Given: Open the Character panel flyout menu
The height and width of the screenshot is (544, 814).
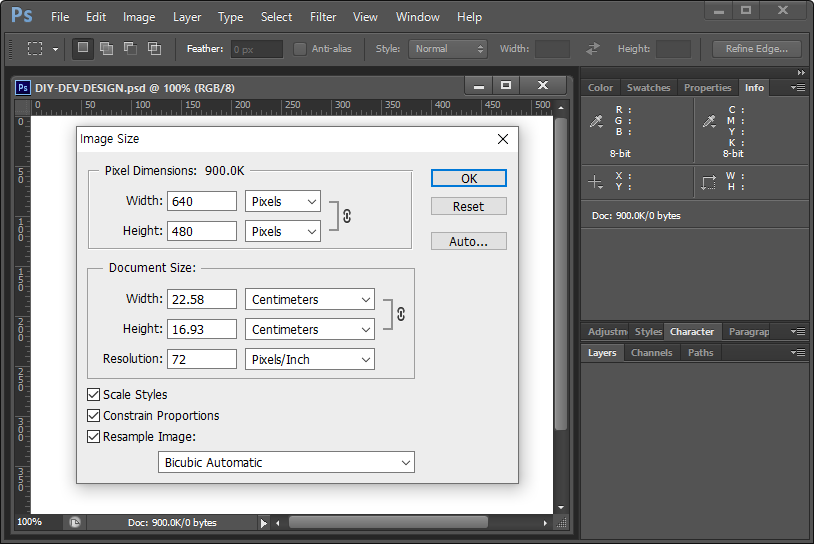Looking at the screenshot, I should [798, 331].
